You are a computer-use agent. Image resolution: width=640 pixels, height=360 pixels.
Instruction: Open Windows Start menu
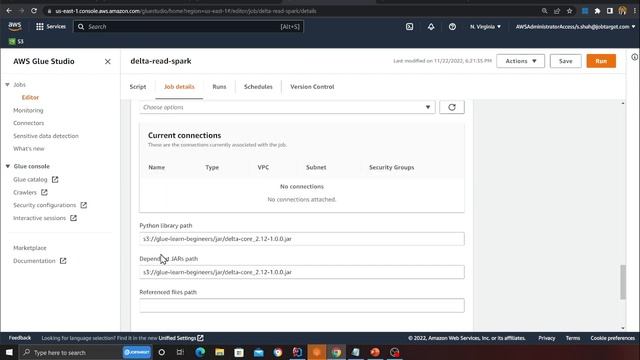(9, 352)
